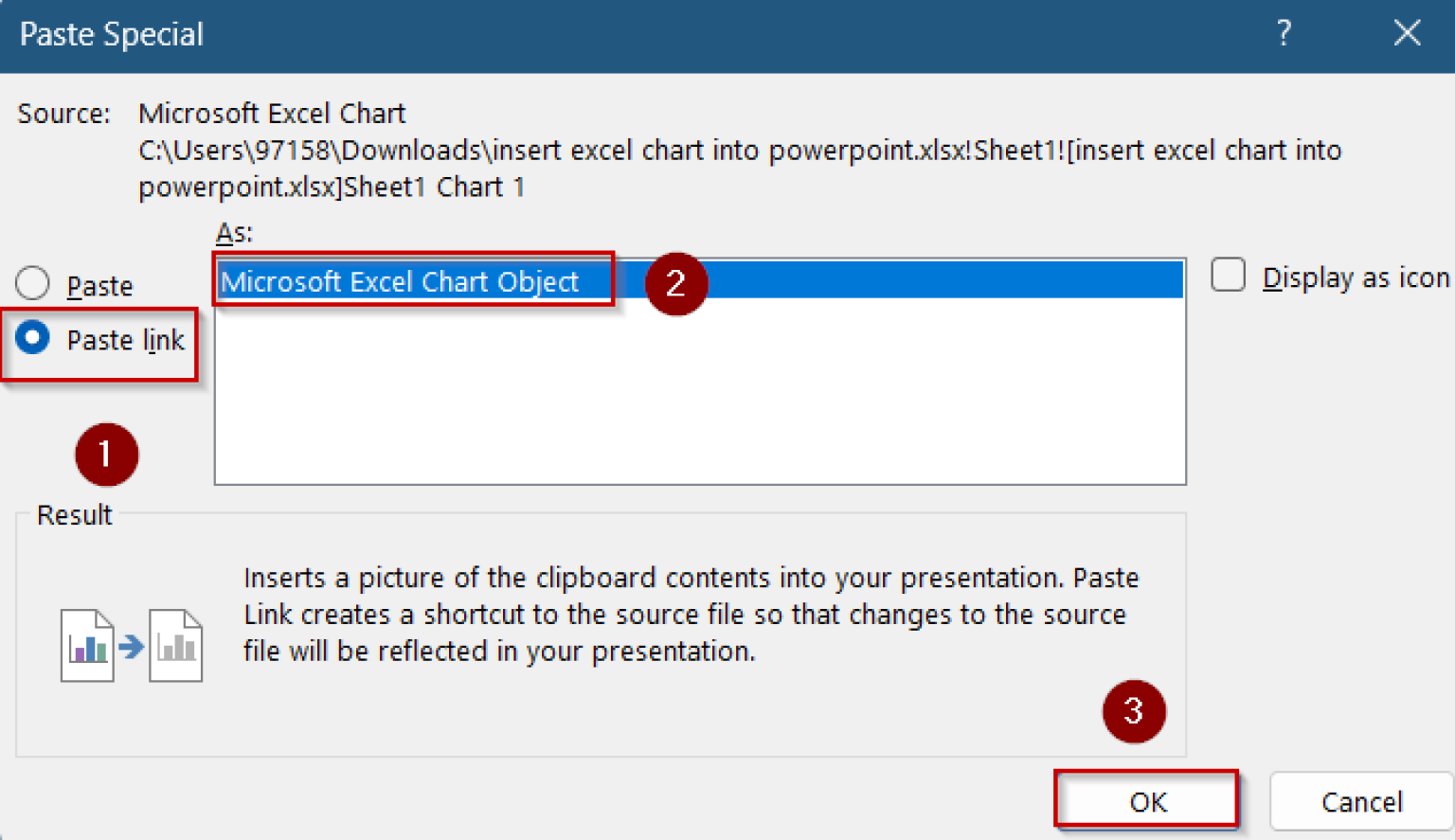Click the Help question mark icon
Image resolution: width=1455 pixels, height=840 pixels.
point(1284,33)
